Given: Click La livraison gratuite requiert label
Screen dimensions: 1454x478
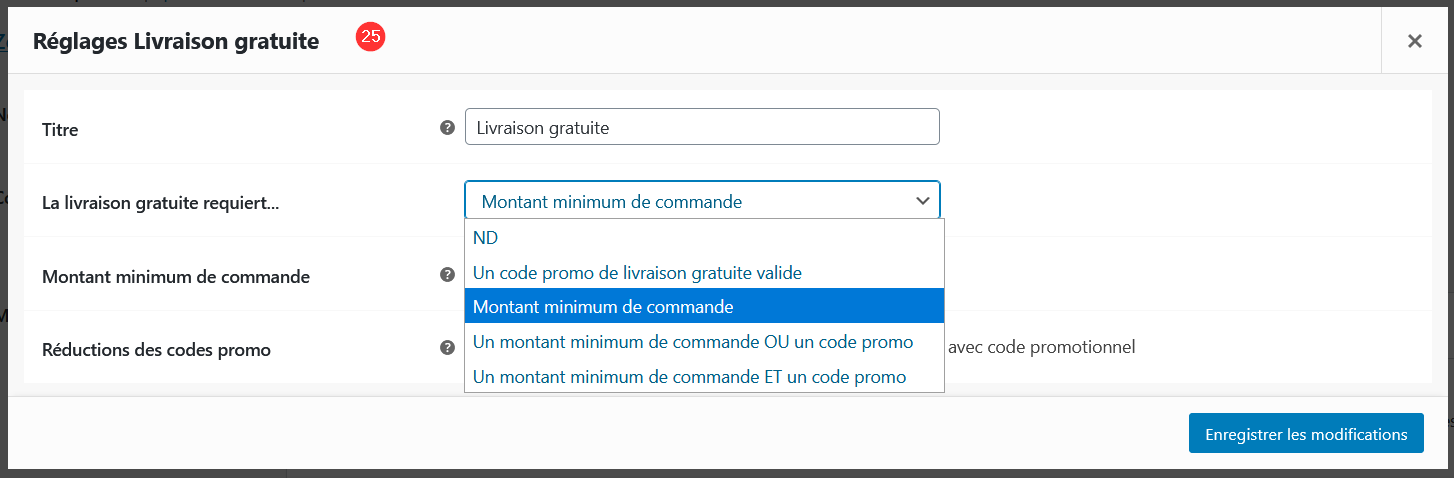Looking at the screenshot, I should click(161, 203).
